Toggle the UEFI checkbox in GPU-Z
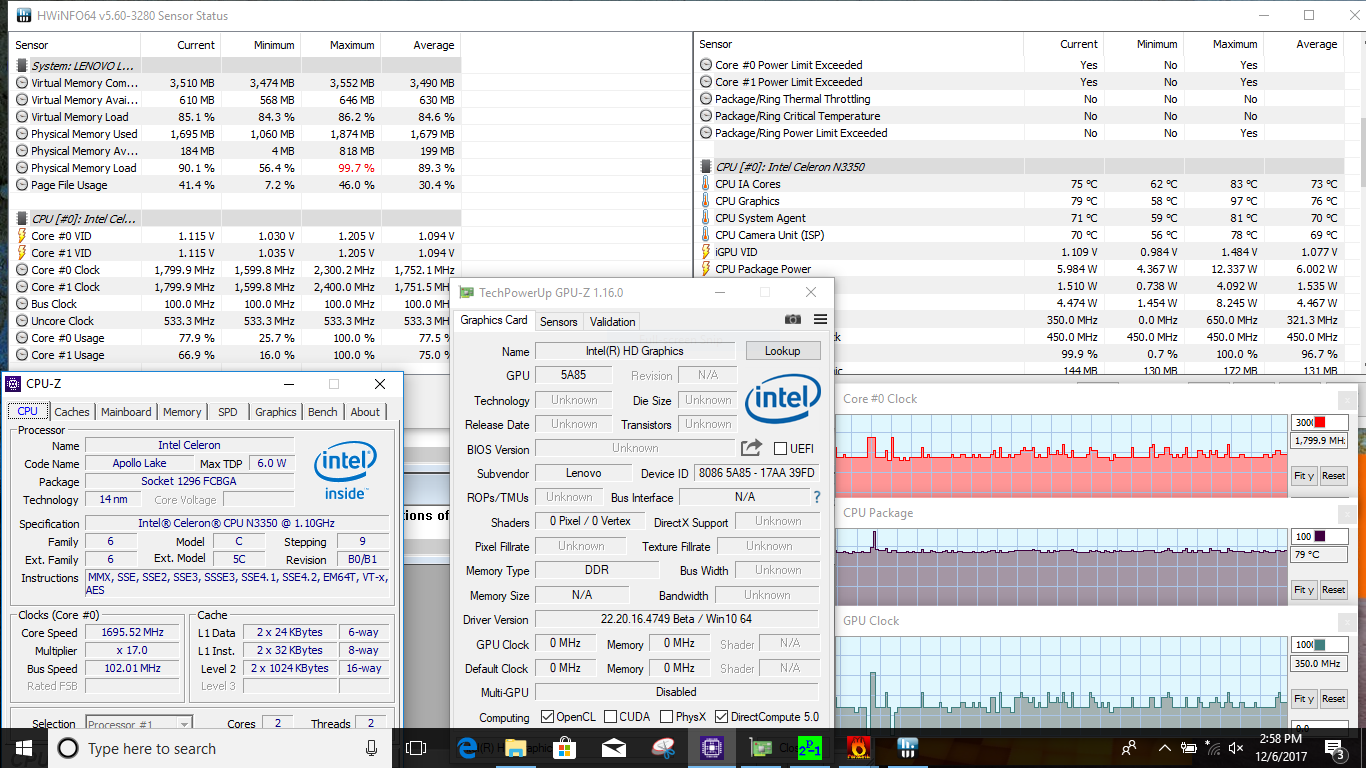This screenshot has width=1366, height=768. (x=780, y=449)
